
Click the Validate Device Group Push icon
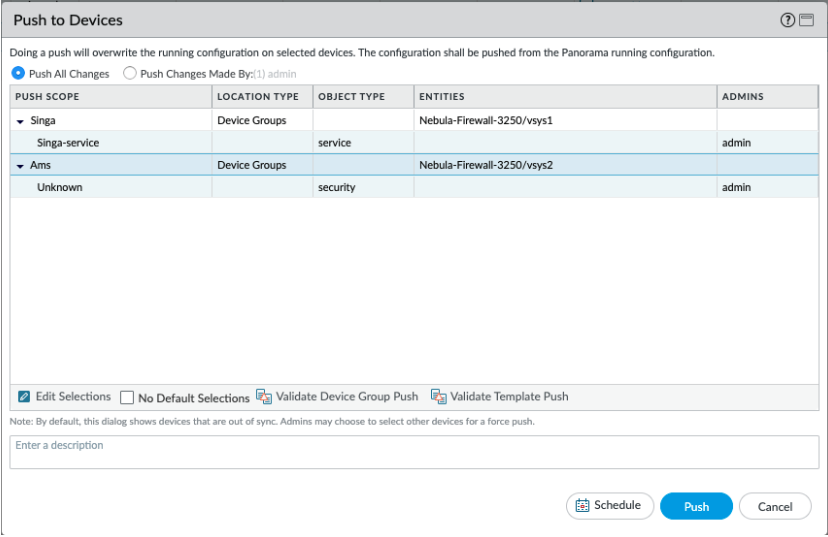tap(264, 397)
